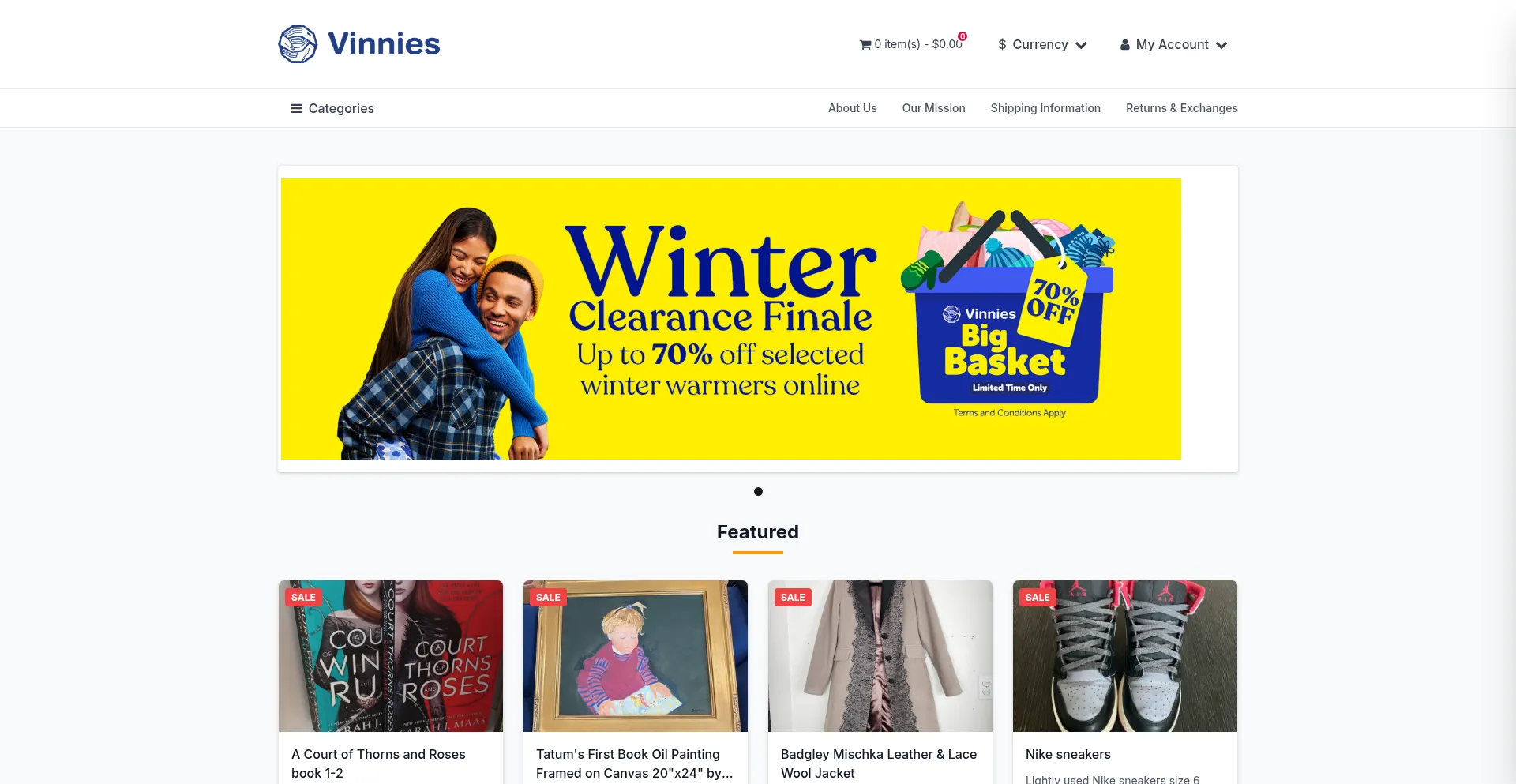
Task: Click SALE badge on Nike sneakers
Action: click(x=1038, y=598)
